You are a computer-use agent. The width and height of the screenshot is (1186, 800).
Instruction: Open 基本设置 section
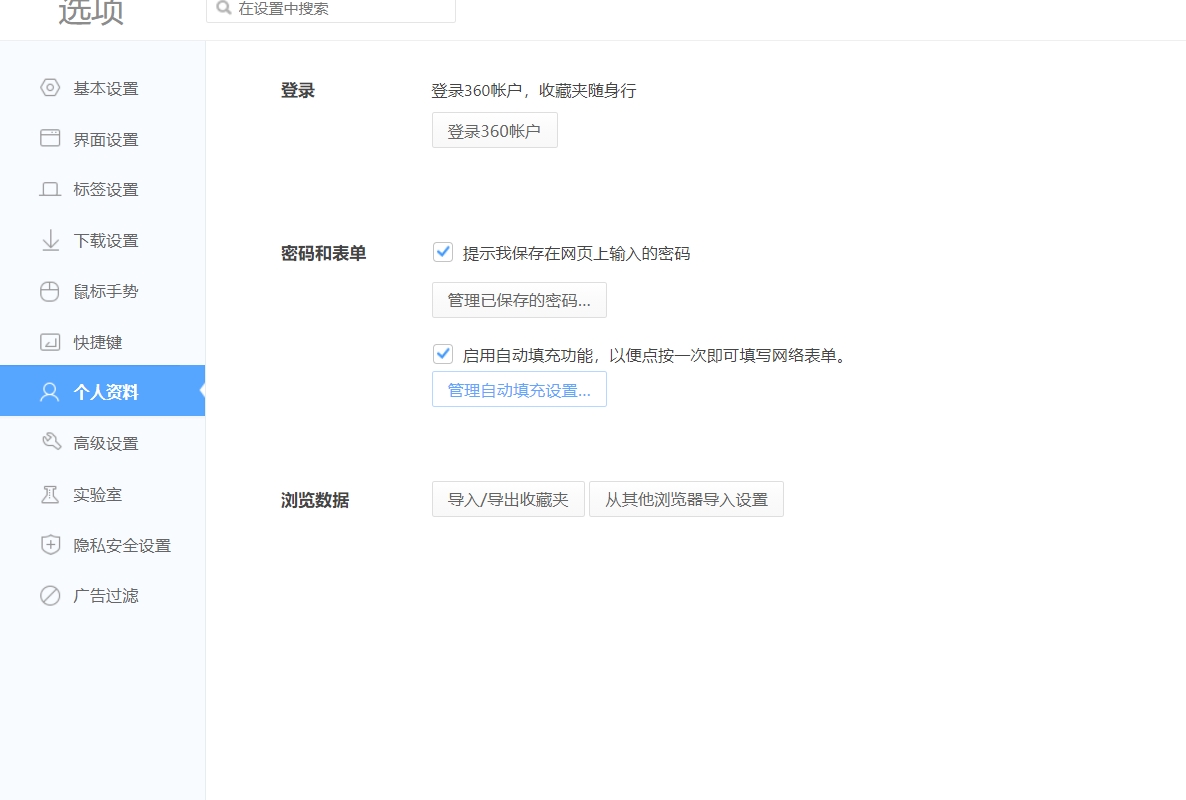(102, 88)
